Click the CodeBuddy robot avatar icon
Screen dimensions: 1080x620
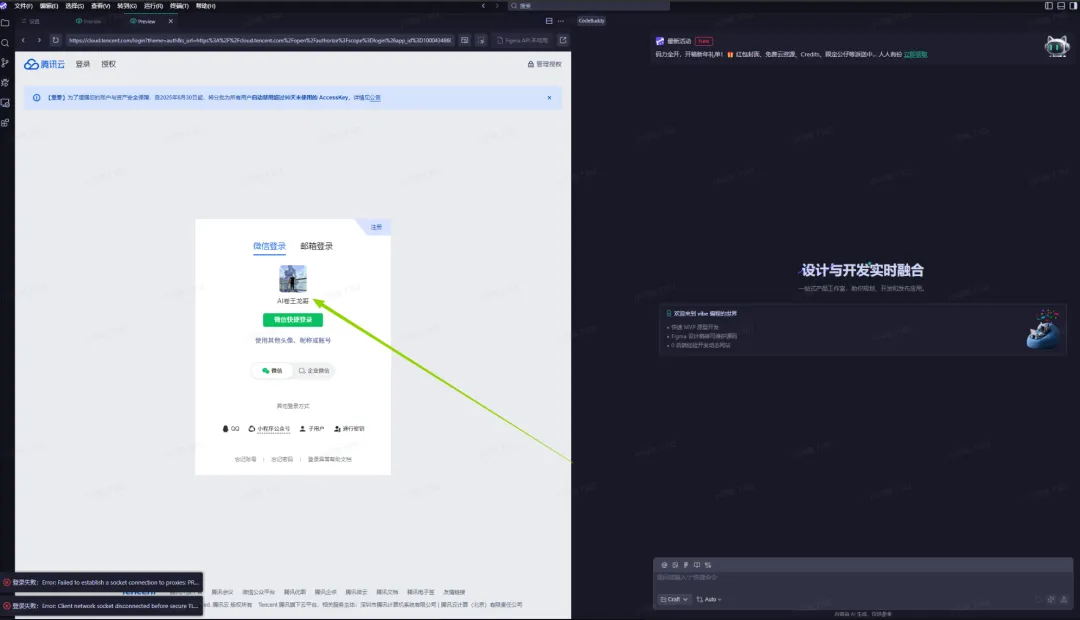pos(1057,47)
